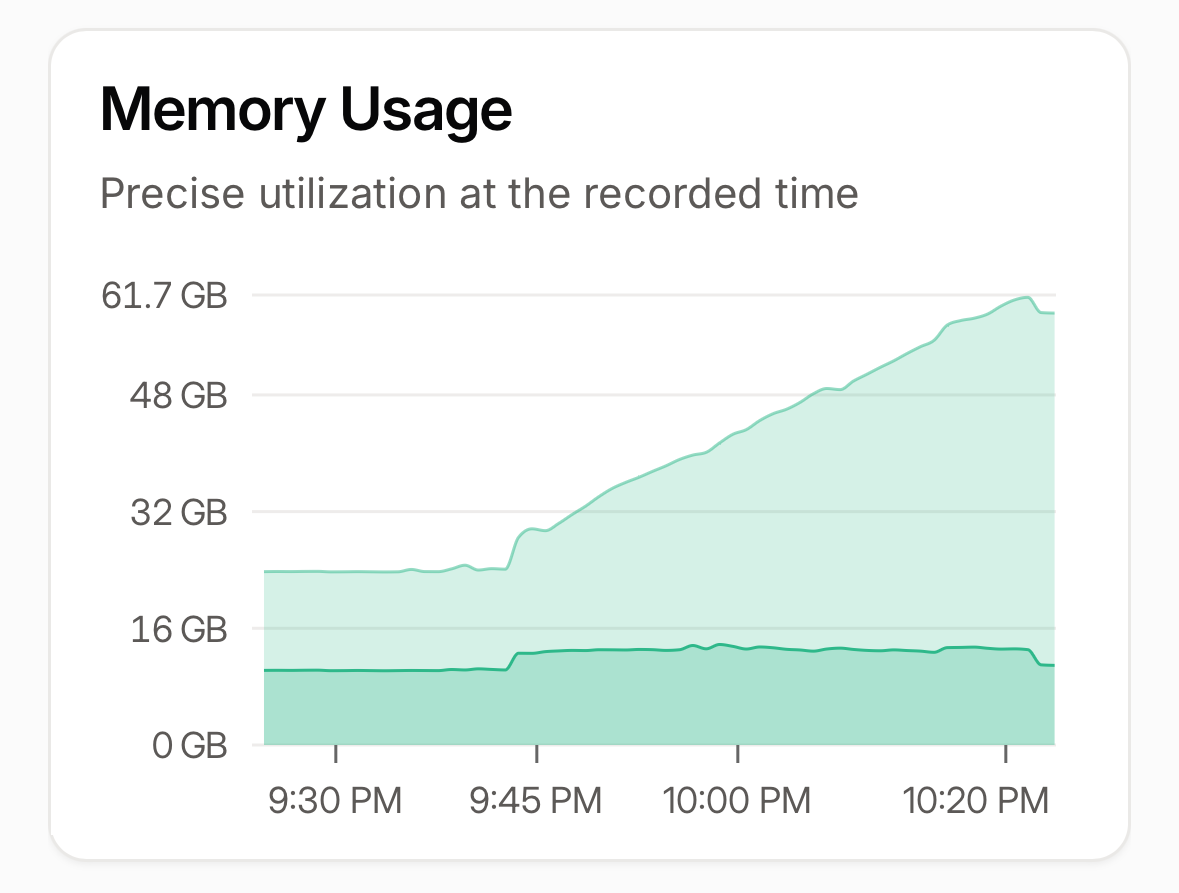The image size is (1179, 893).
Task: Click the tick mark above 10:00 PM
Action: click(738, 754)
